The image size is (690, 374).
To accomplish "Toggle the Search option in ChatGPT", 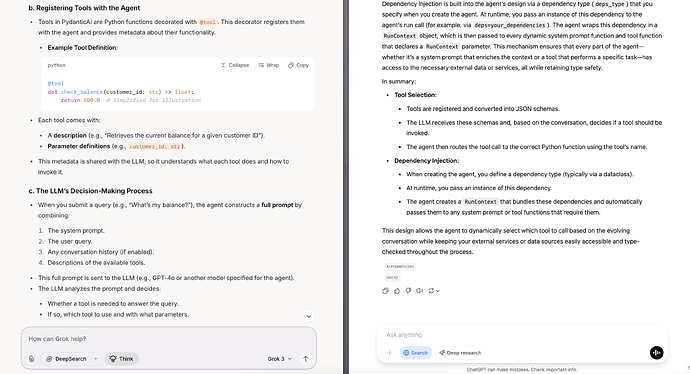I will pyautogui.click(x=415, y=353).
